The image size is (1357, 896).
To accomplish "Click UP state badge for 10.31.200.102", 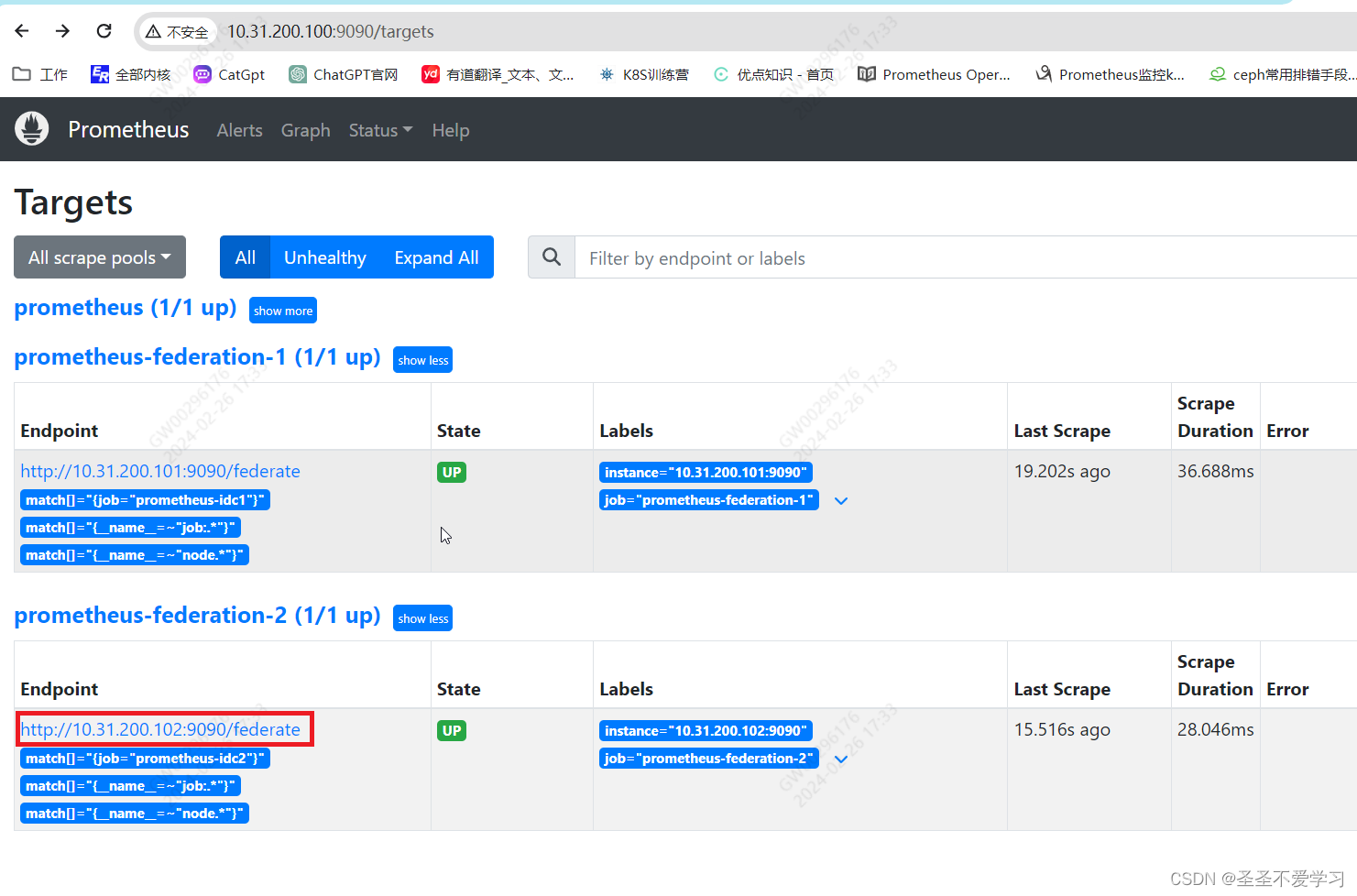I will click(452, 731).
